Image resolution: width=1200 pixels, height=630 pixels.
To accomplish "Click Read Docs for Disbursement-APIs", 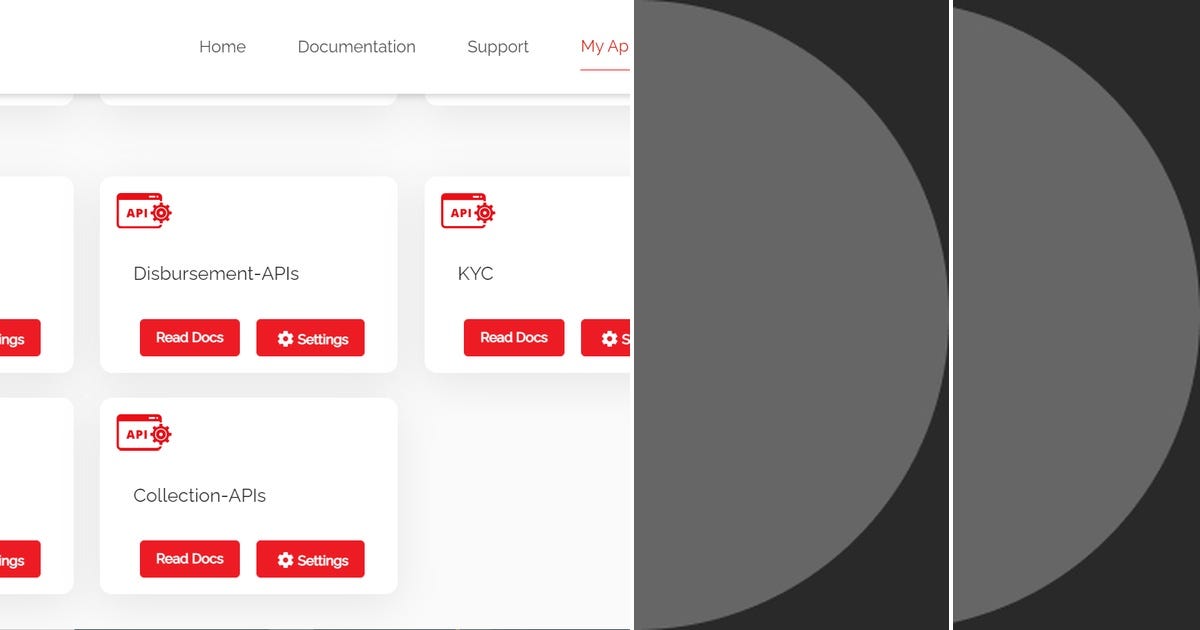I will click(189, 338).
